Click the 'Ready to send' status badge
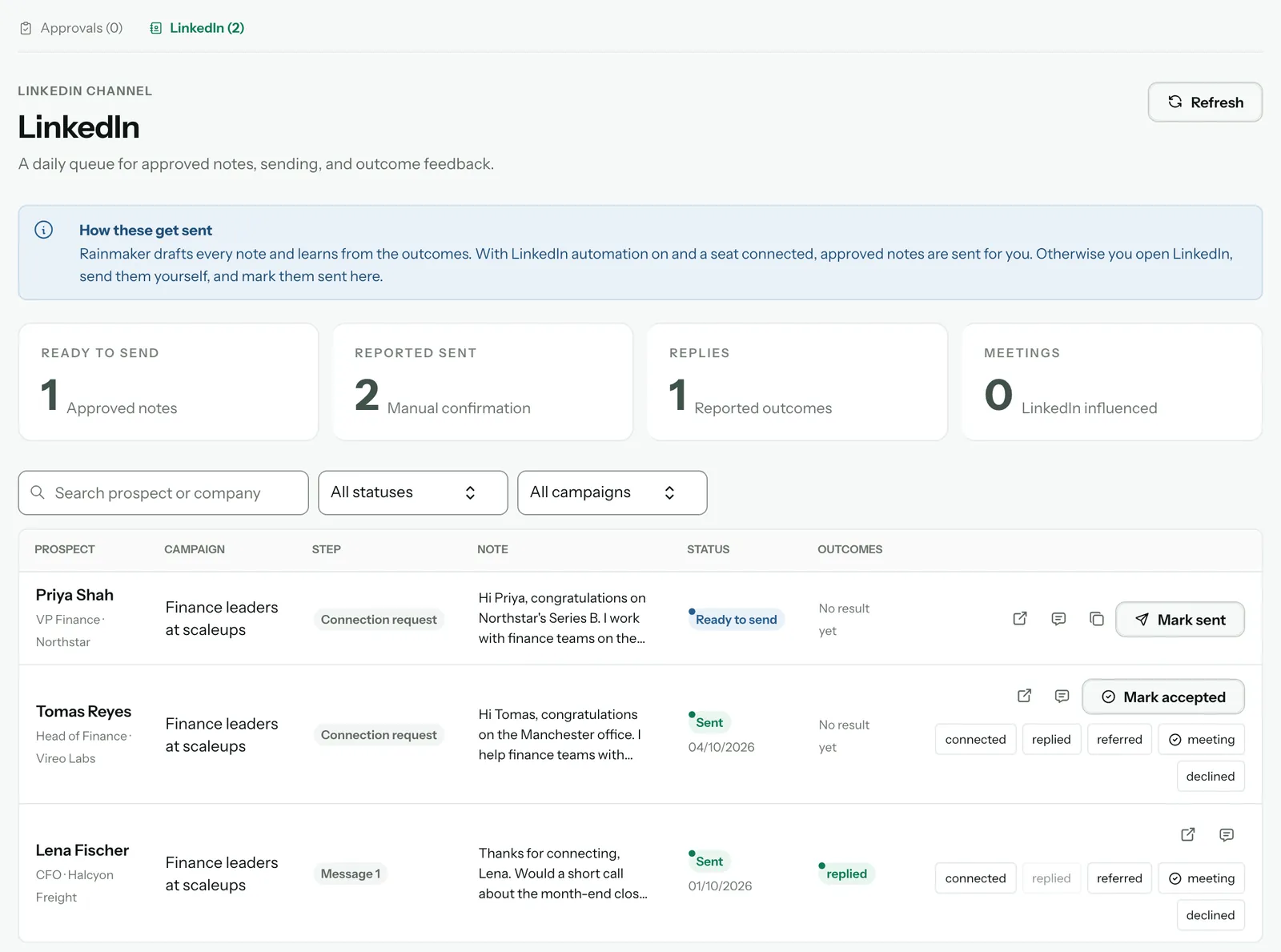The image size is (1281, 952). (x=736, y=619)
